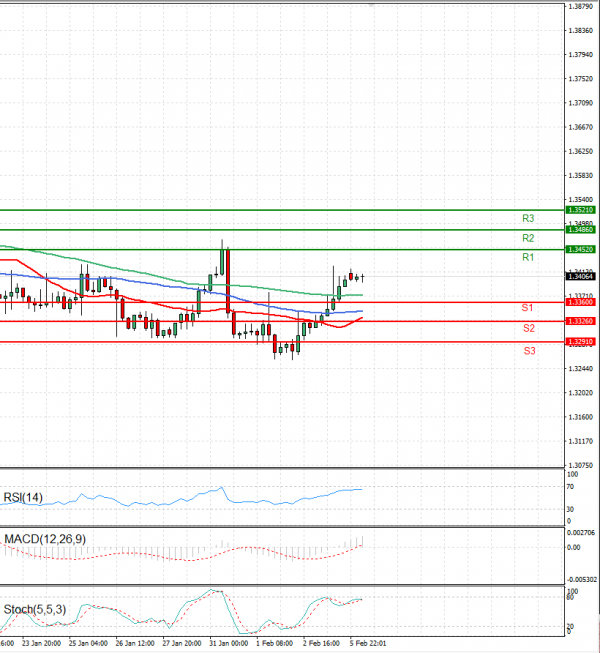The height and width of the screenshot is (653, 600).
Task: Click the R1 resistance label
Action: 528,257
